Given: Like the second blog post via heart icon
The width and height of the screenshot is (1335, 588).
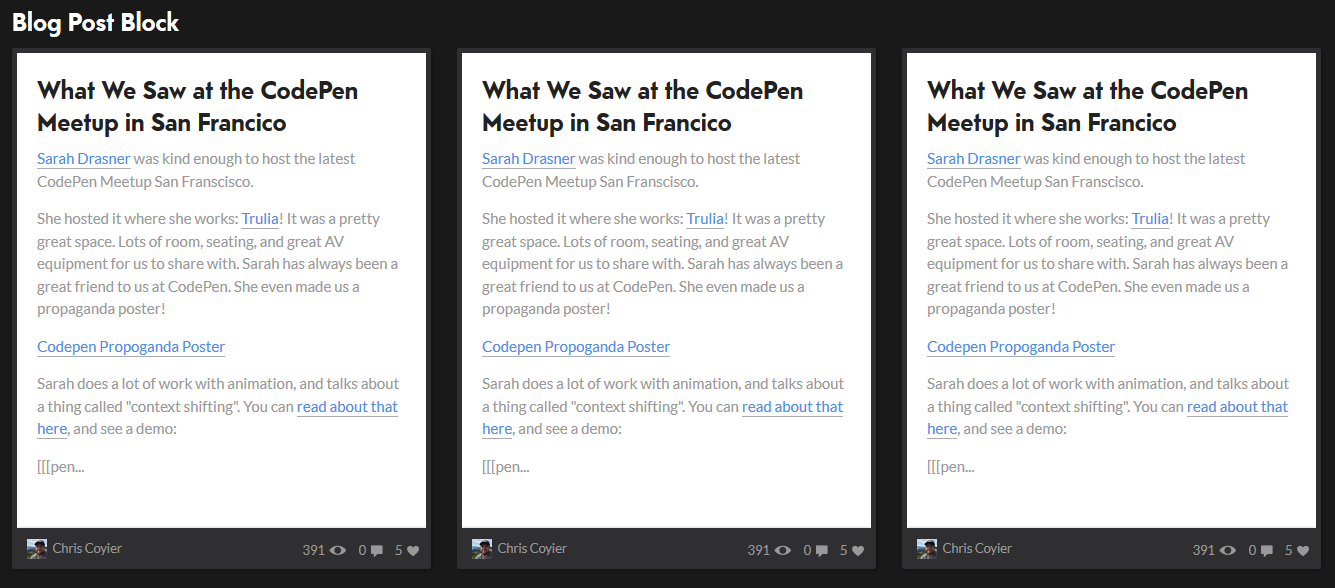Looking at the screenshot, I should click(x=858, y=551).
